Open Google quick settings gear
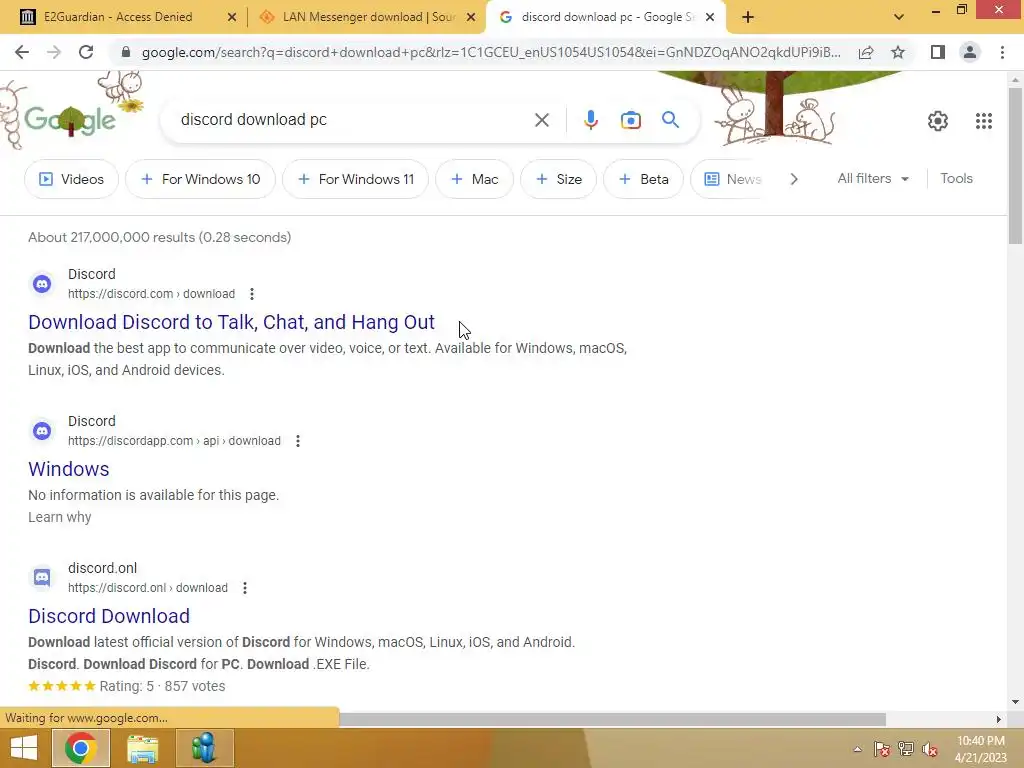1024x768 pixels. [x=938, y=121]
